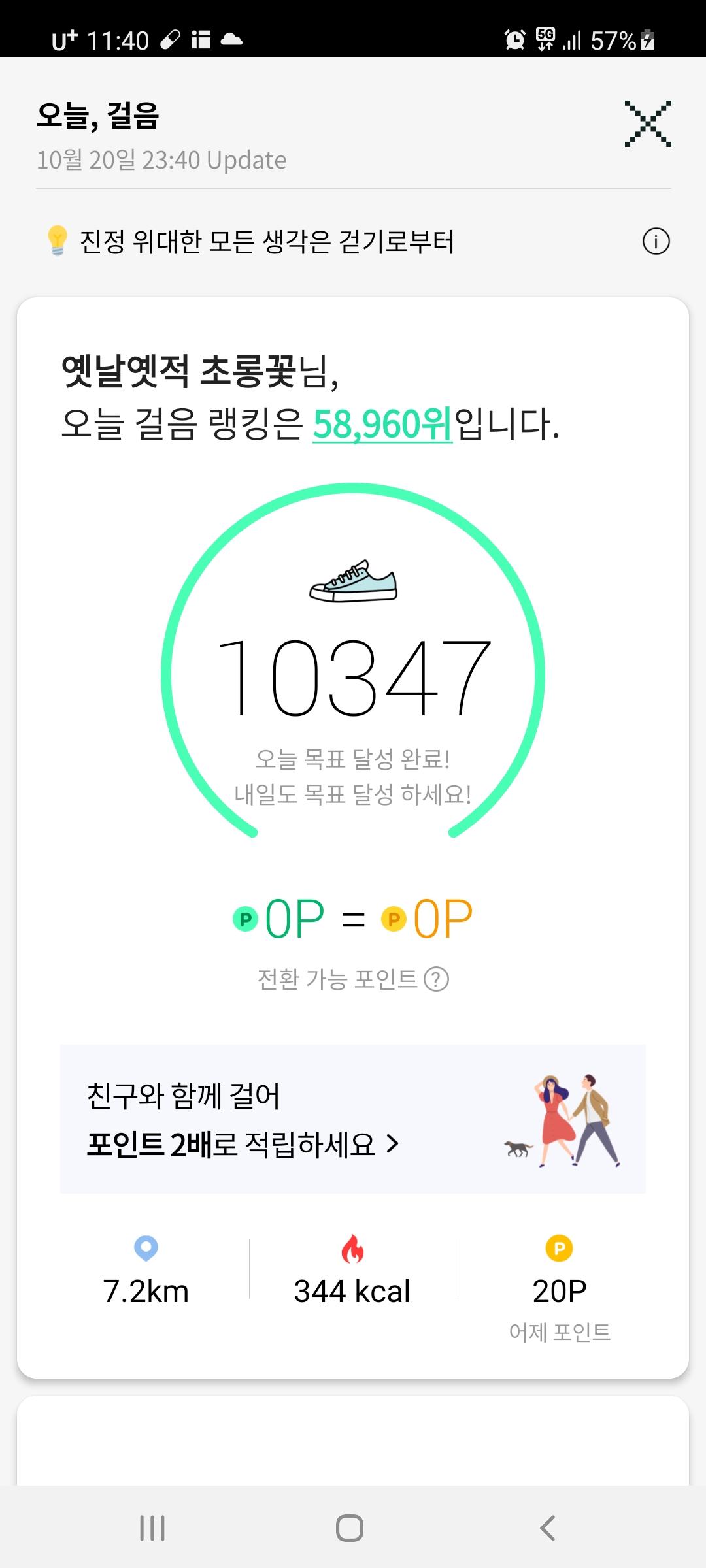706x1568 pixels.
Task: Tap the couple walking dog illustration
Action: 563,1120
